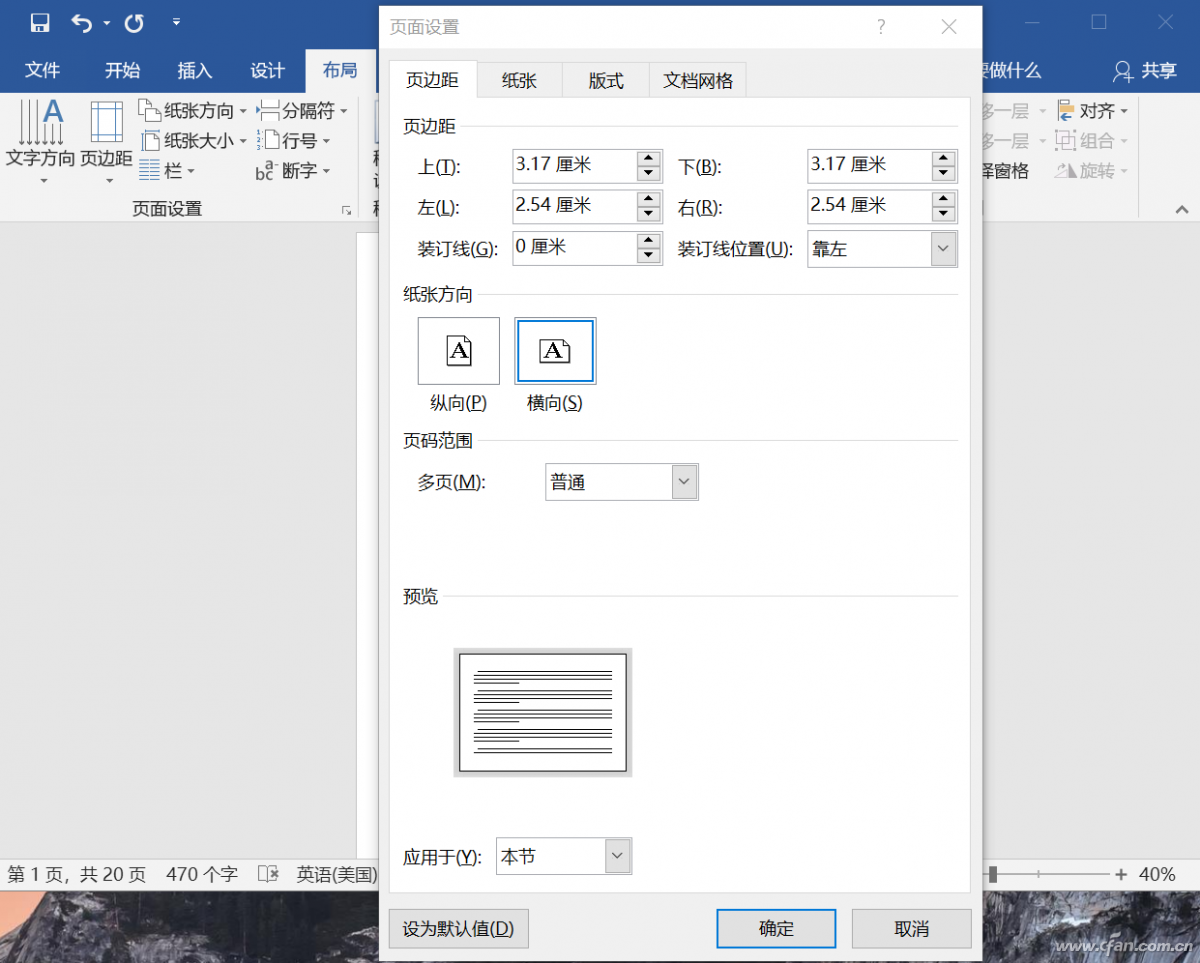Click the 左 left margin input field
1200x963 pixels.
573,207
